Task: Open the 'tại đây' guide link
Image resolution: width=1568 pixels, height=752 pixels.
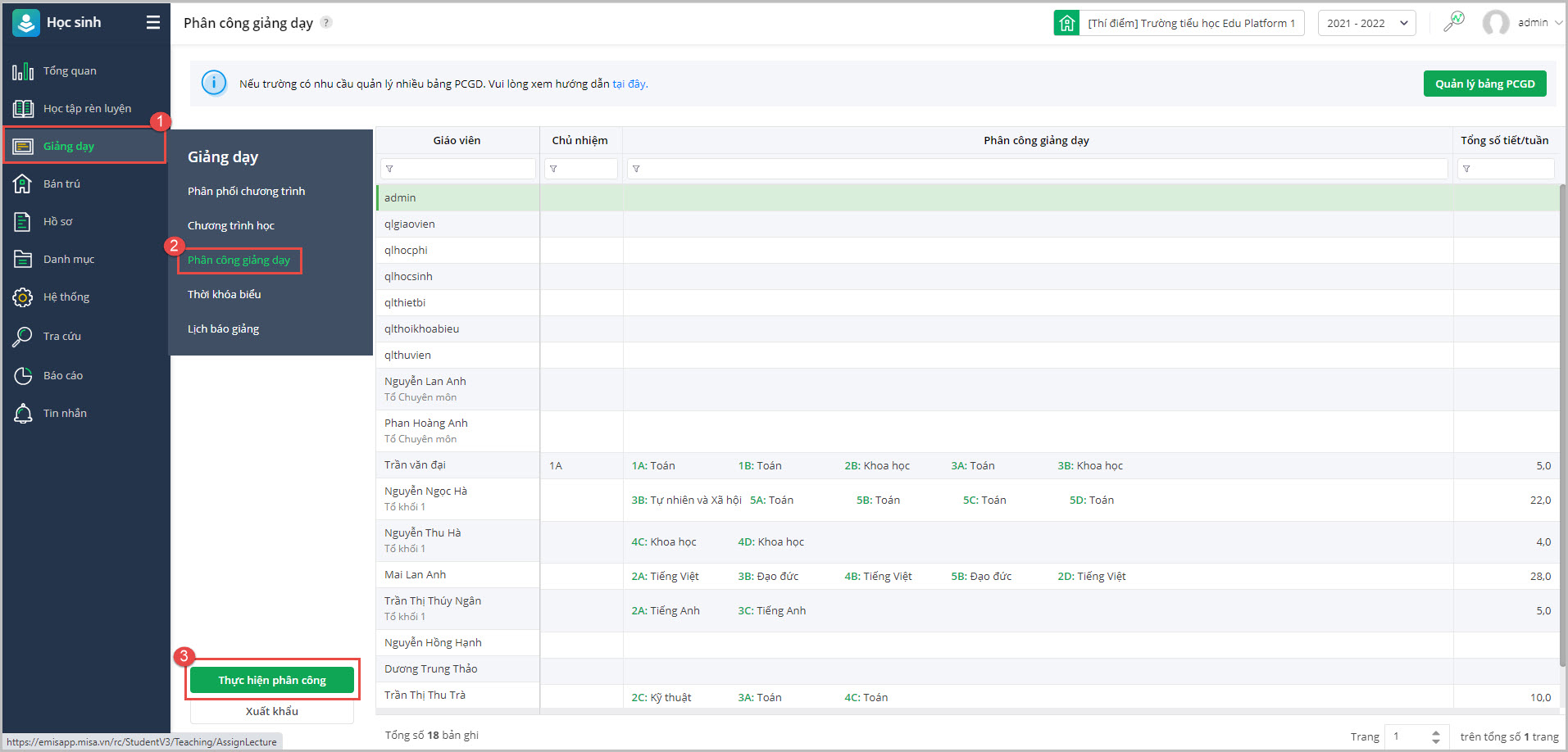Action: pos(629,84)
